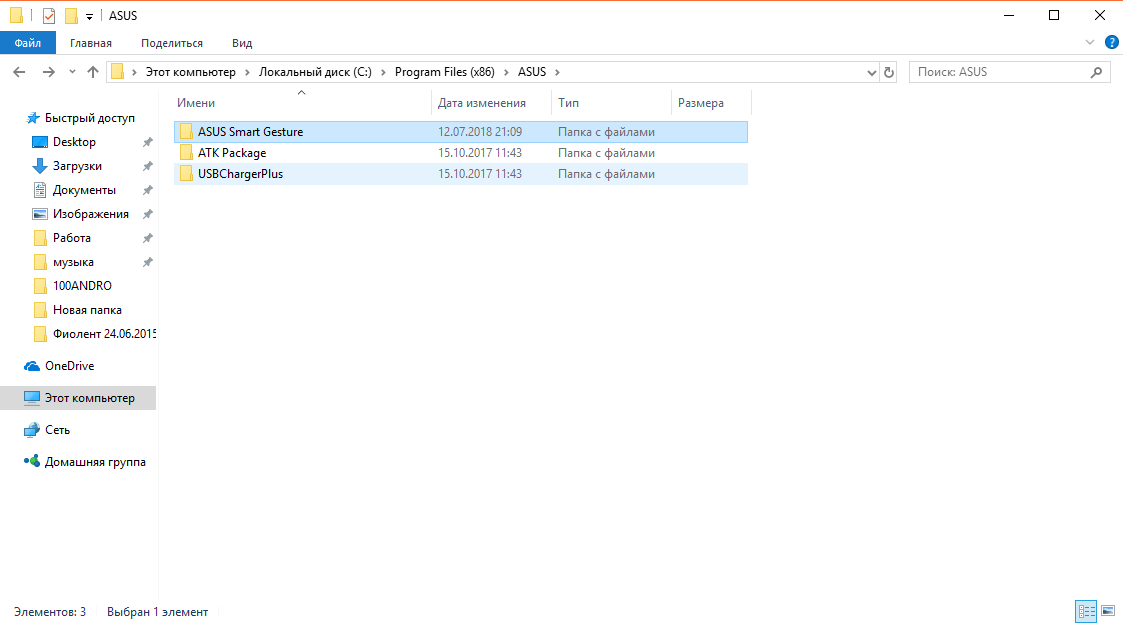1123x623 pixels.
Task: Click the Help question mark icon
Action: click(1111, 43)
